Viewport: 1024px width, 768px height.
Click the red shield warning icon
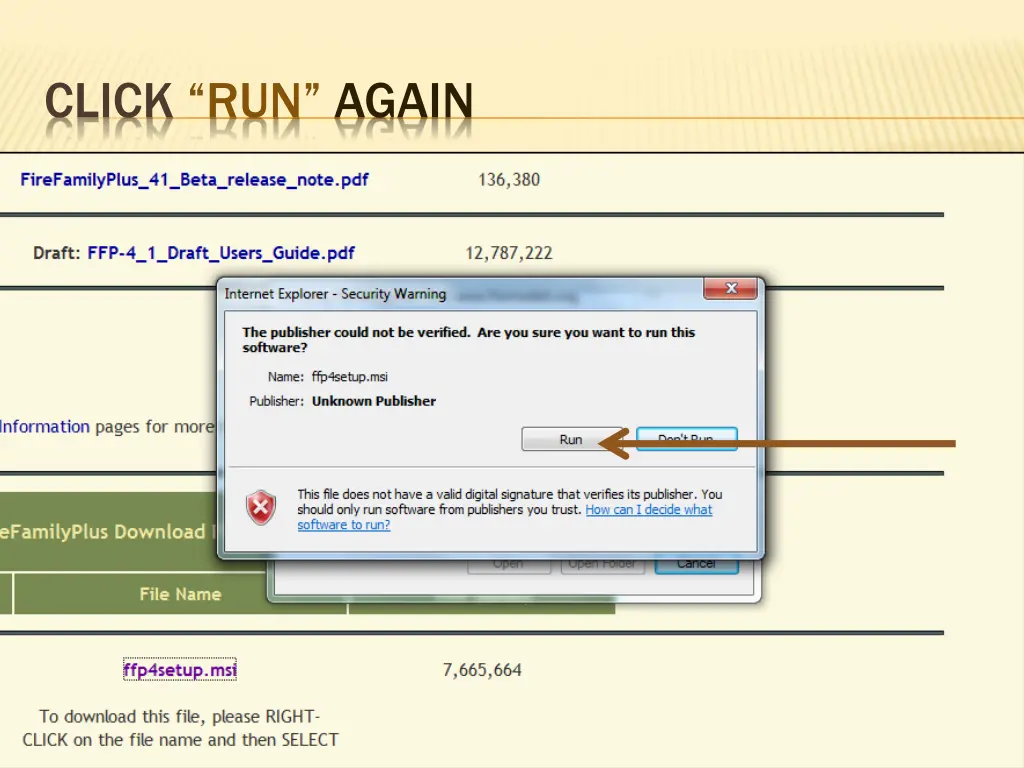pyautogui.click(x=260, y=508)
